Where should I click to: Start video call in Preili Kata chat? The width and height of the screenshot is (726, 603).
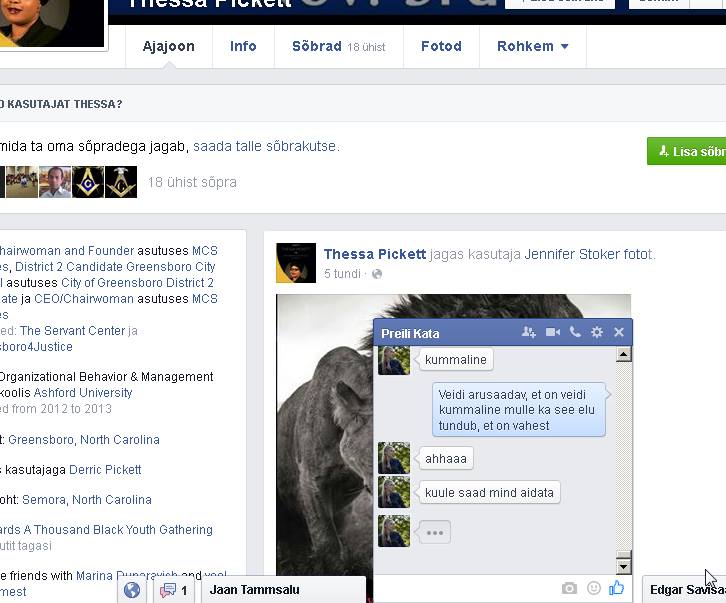click(x=553, y=332)
